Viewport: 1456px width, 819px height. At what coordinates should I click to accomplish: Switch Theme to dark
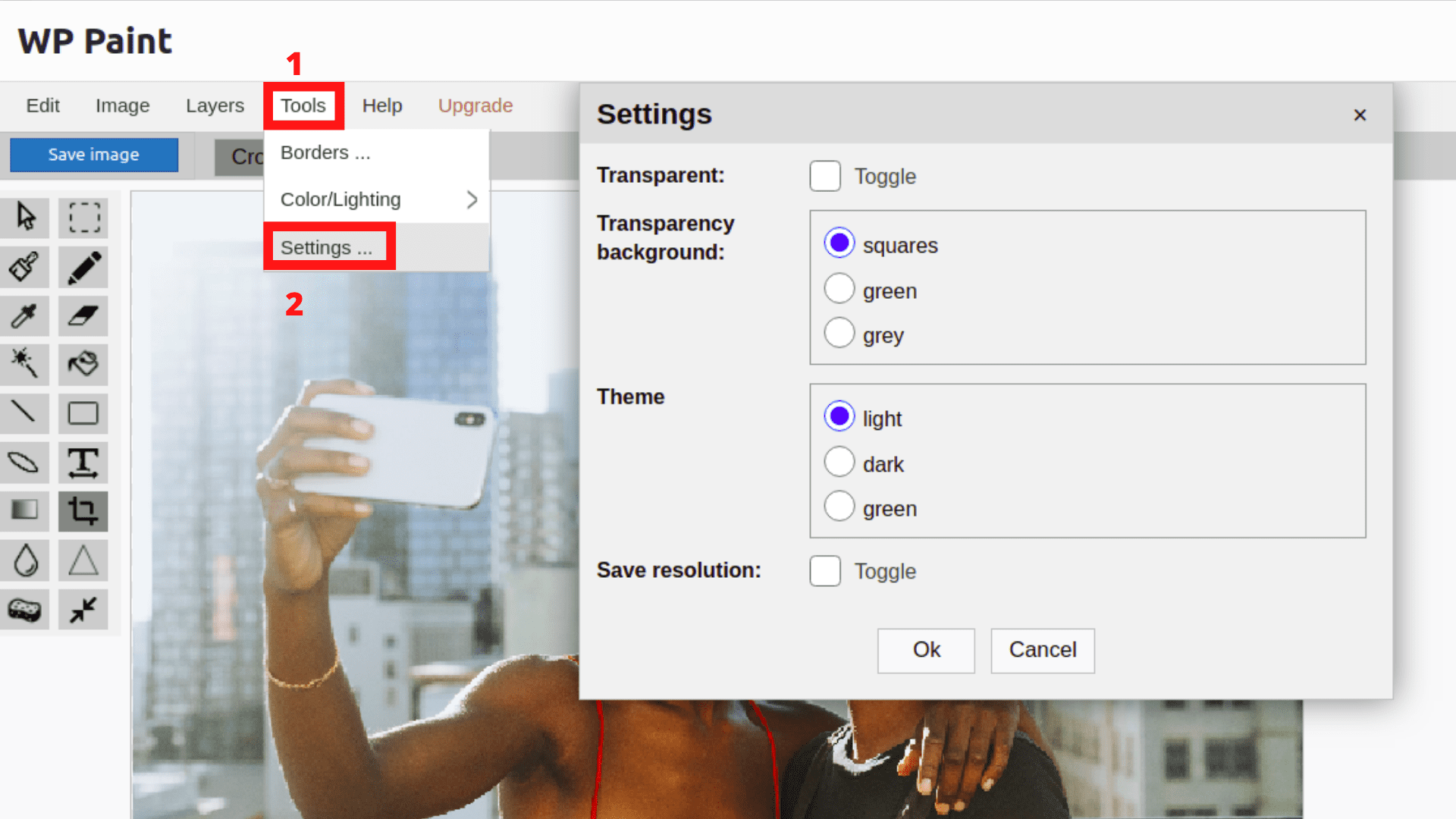tap(839, 462)
